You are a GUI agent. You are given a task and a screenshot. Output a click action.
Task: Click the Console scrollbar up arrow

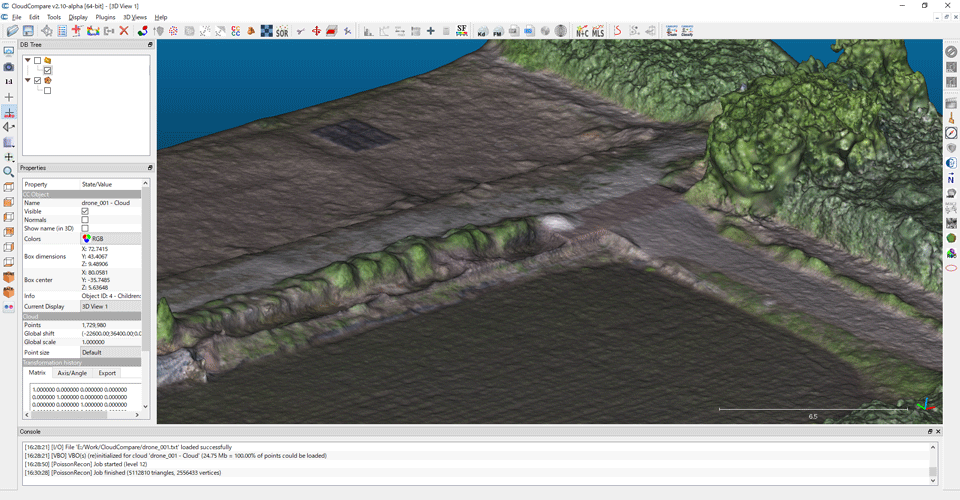click(x=933, y=447)
